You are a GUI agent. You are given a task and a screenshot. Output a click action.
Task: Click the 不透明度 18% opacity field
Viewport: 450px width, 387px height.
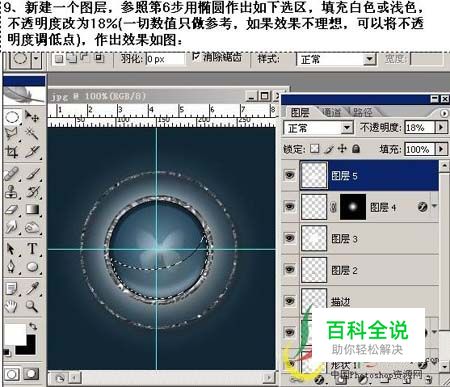[x=420, y=127]
